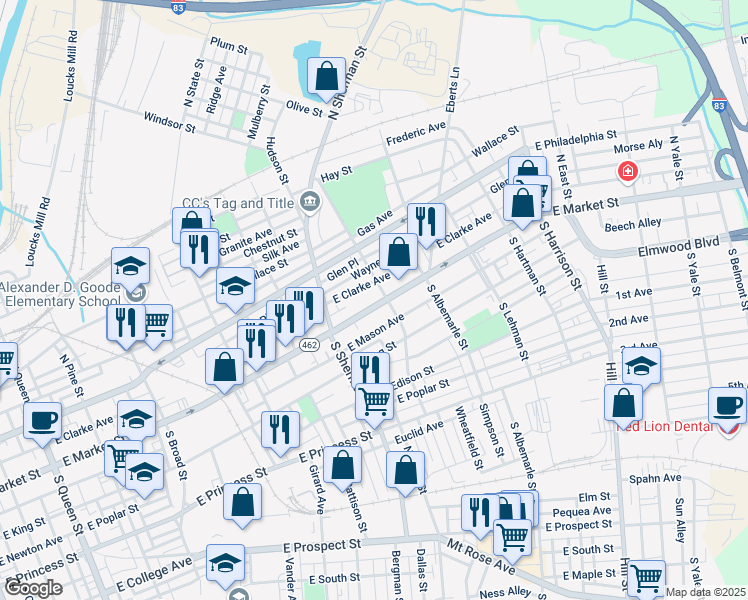Click the Plum St street label
This screenshot has height=600, width=748.
click(x=229, y=45)
